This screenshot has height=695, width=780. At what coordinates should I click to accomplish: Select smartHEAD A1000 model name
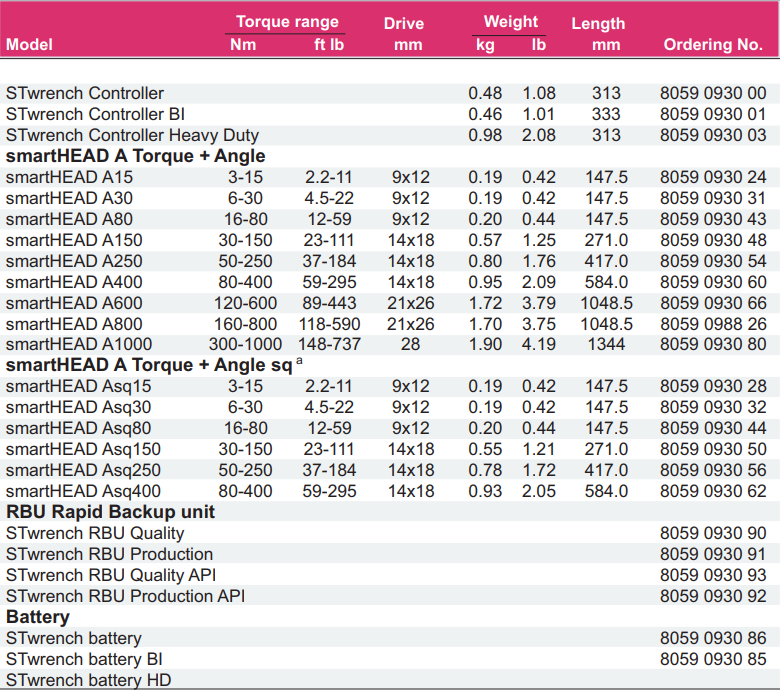pyautogui.click(x=79, y=344)
